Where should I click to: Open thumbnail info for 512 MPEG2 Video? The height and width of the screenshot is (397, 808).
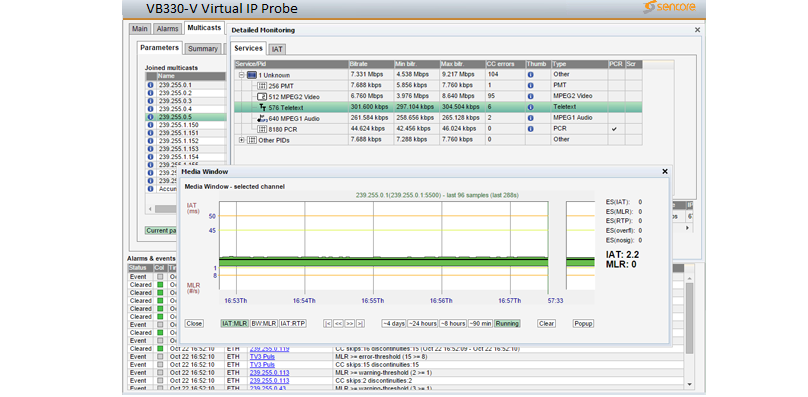(x=531, y=96)
